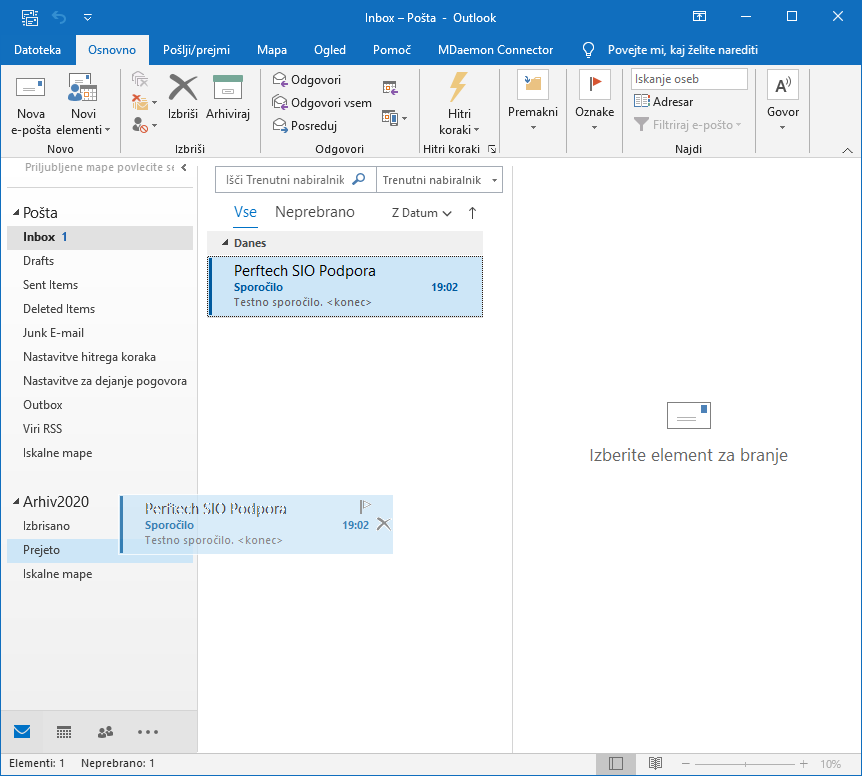Open the Datoteka tab
This screenshot has width=862, height=776.
point(37,50)
